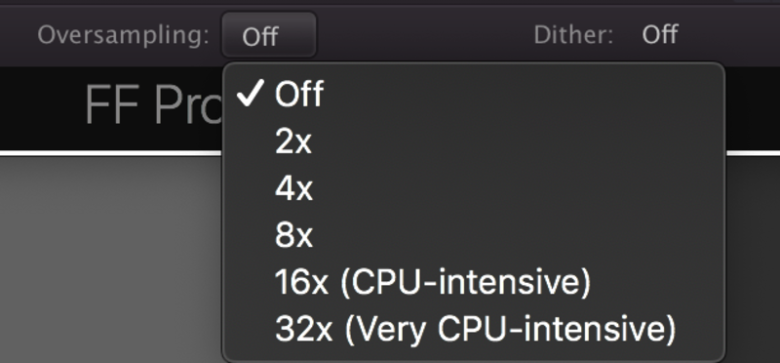Click the Oversampling label text

coord(123,36)
